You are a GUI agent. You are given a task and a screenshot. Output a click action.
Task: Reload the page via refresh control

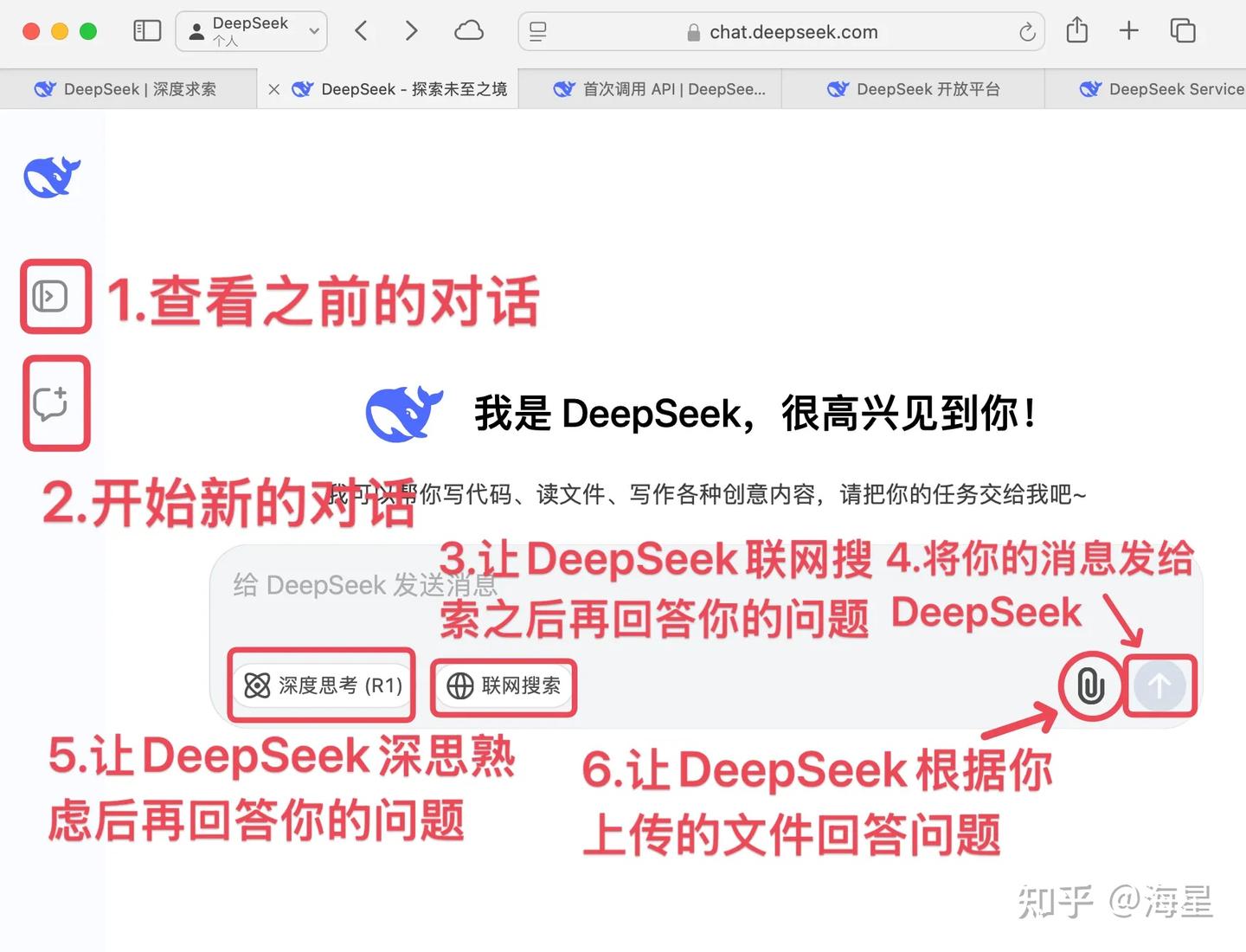click(1027, 32)
